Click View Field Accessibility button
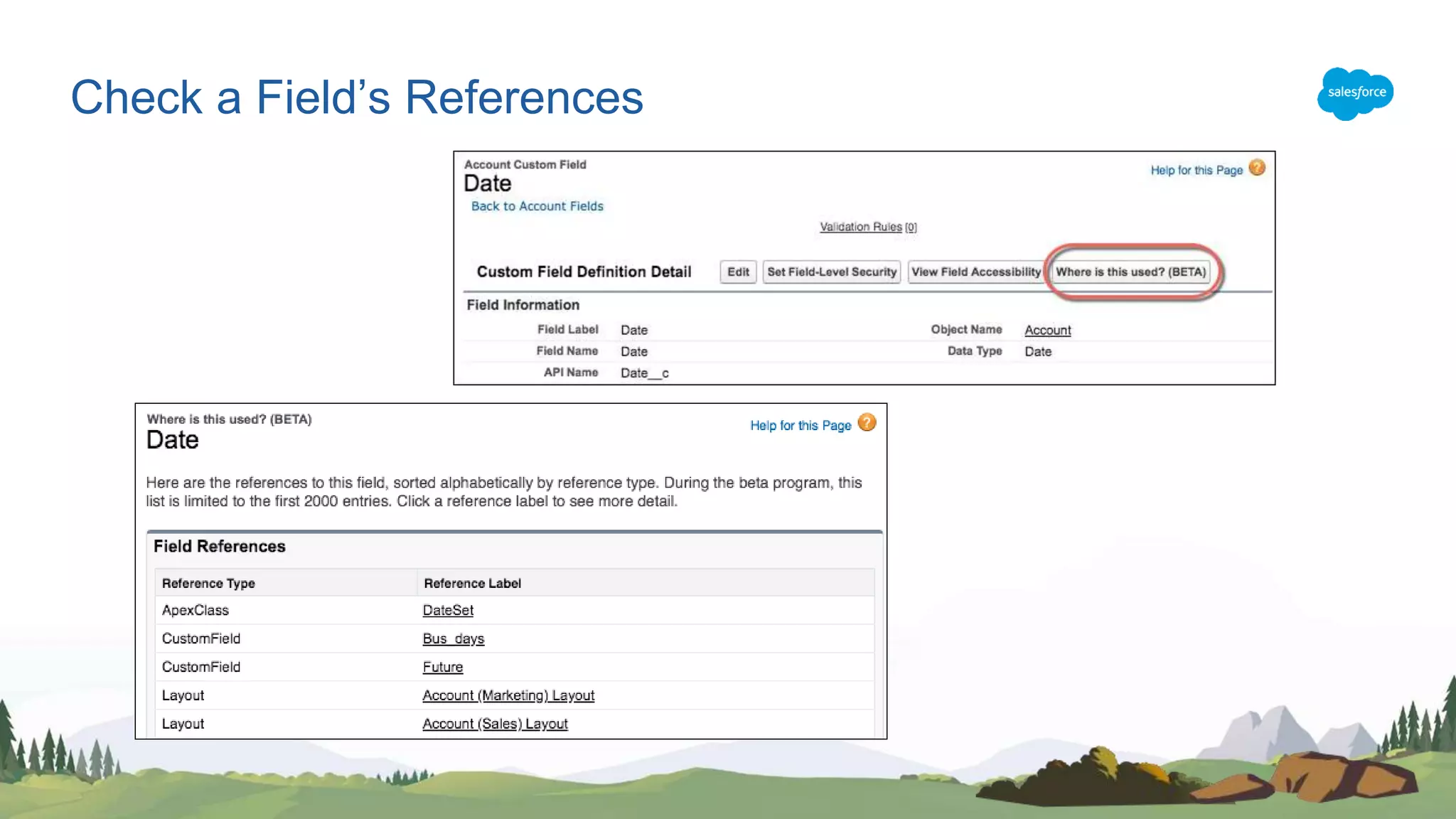Viewport: 1456px width, 819px height. coord(976,272)
